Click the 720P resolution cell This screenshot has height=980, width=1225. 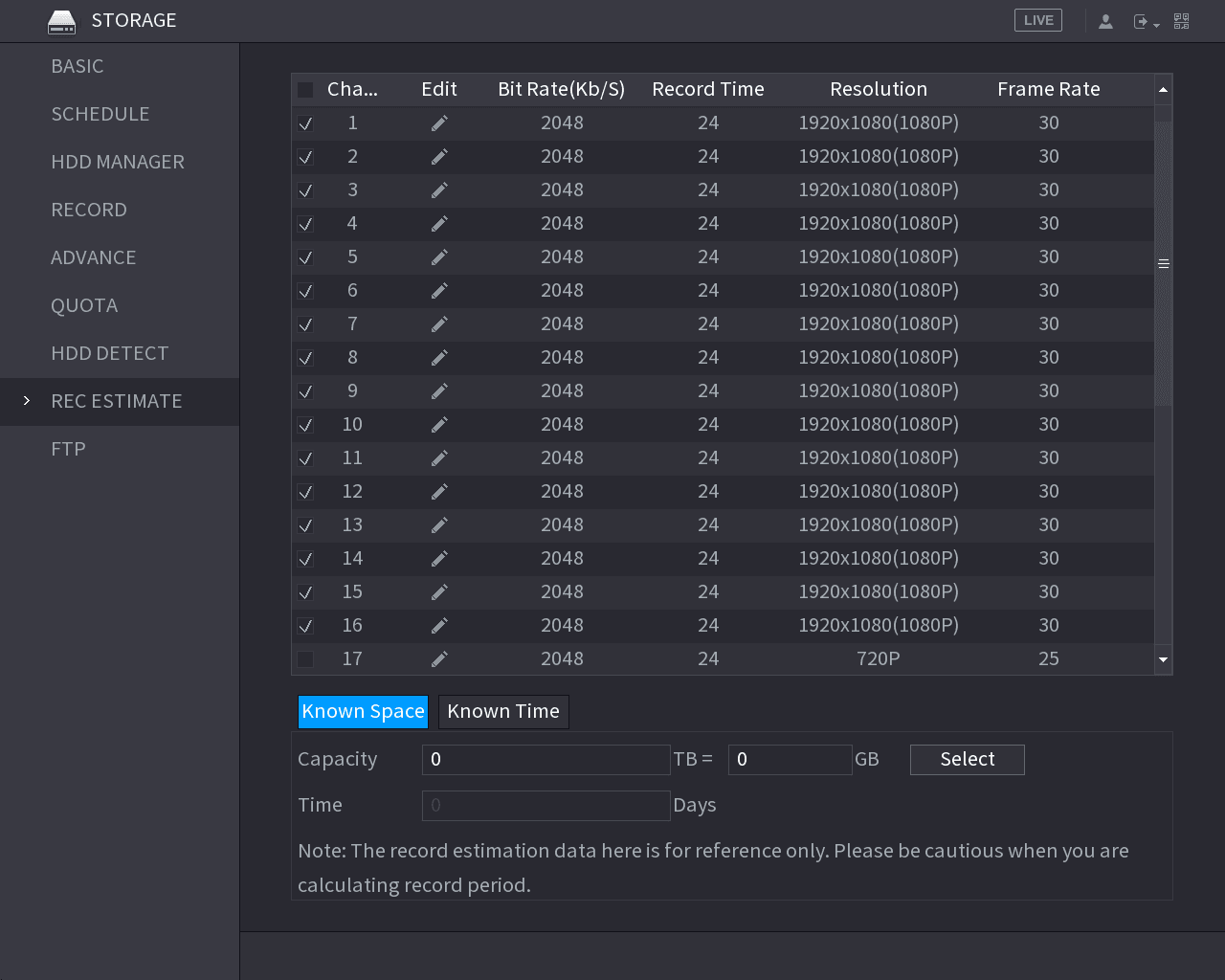(879, 659)
